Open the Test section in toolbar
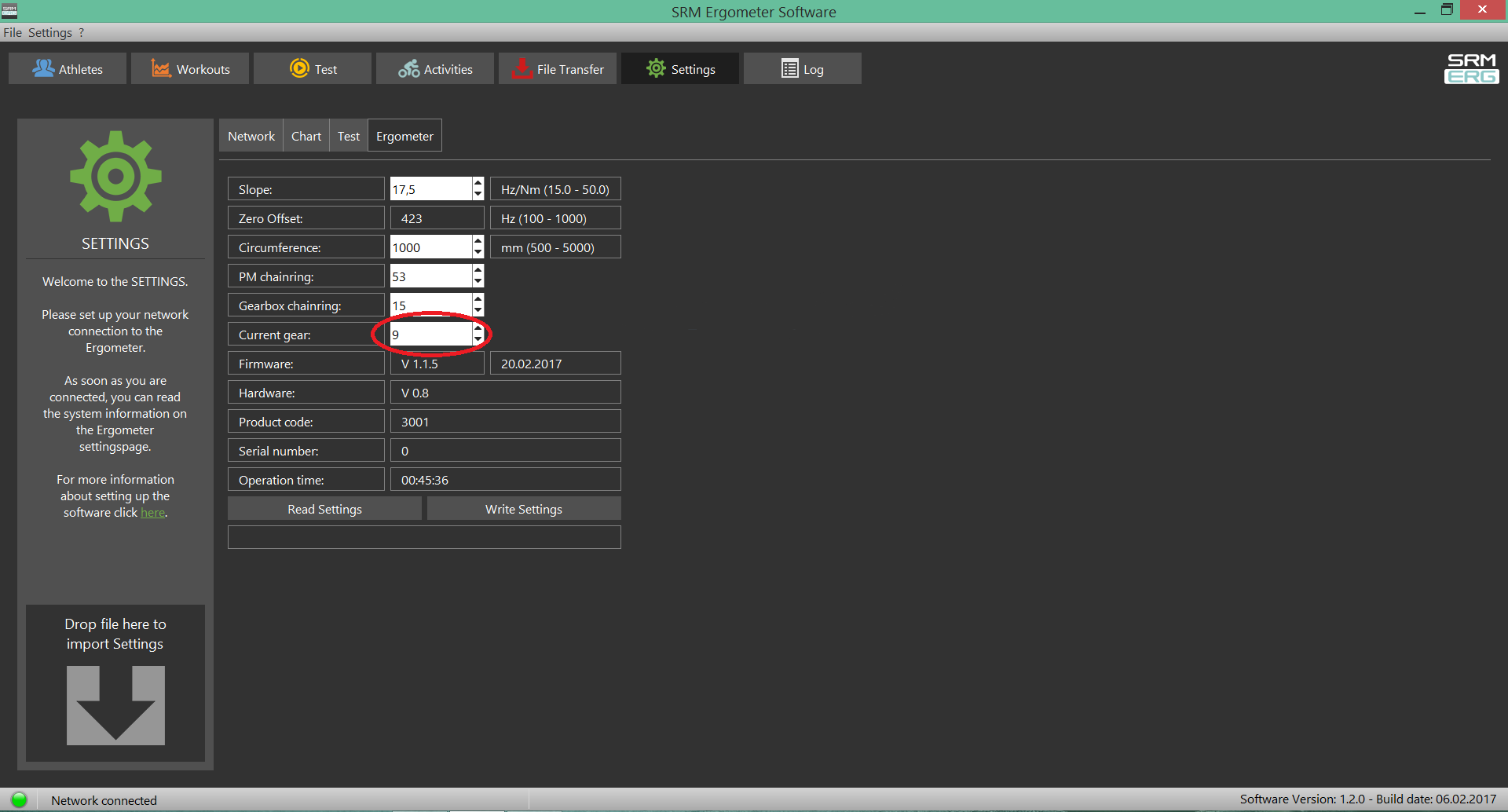The width and height of the screenshot is (1508, 812). pos(313,69)
